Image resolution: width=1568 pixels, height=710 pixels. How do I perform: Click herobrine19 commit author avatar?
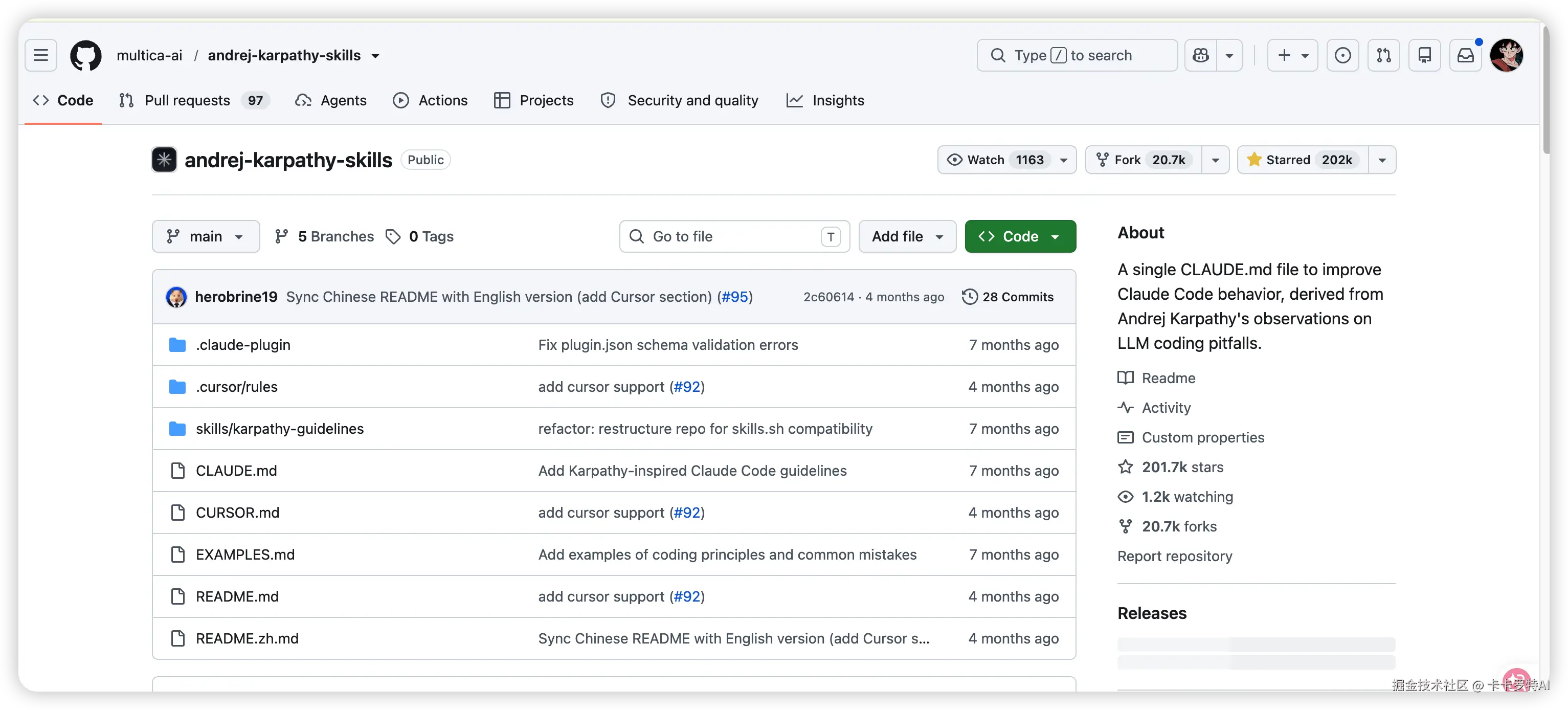[176, 297]
